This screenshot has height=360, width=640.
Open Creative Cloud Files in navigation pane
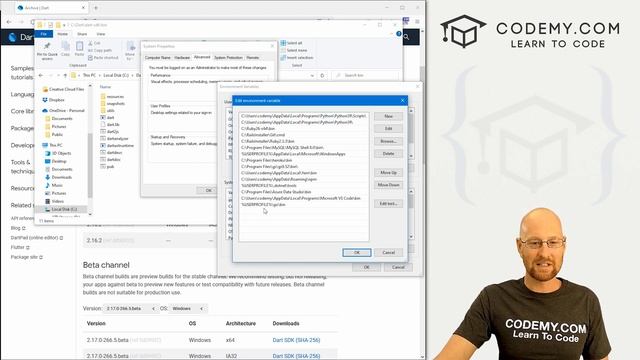63,89
